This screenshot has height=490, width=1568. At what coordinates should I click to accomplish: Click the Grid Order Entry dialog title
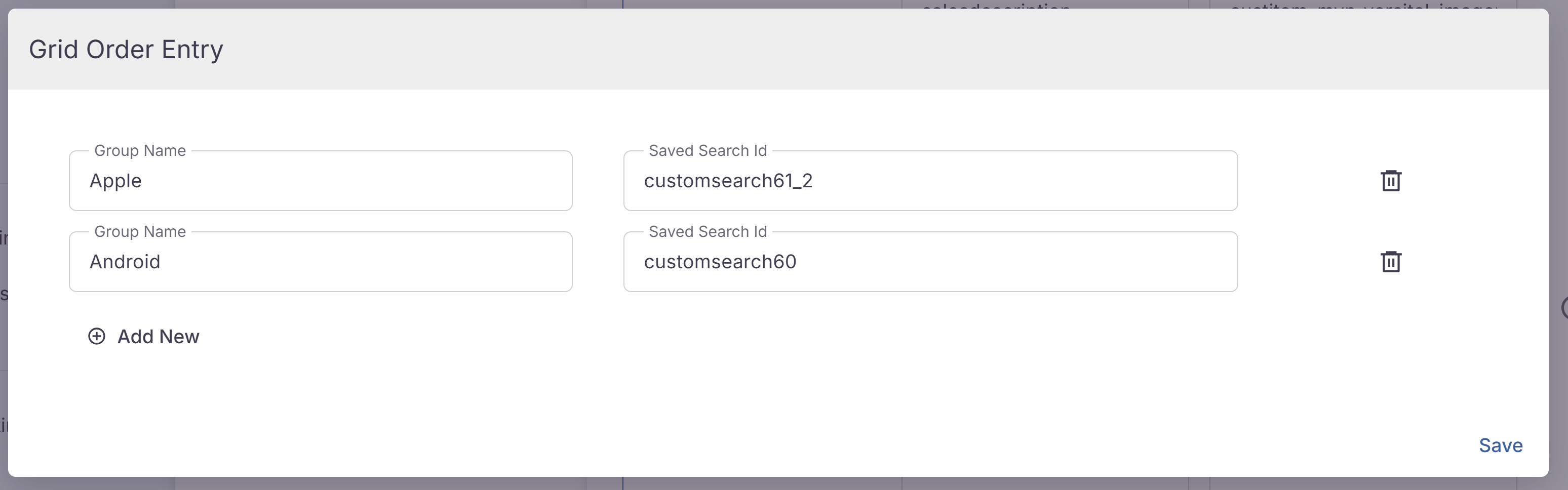(x=126, y=49)
